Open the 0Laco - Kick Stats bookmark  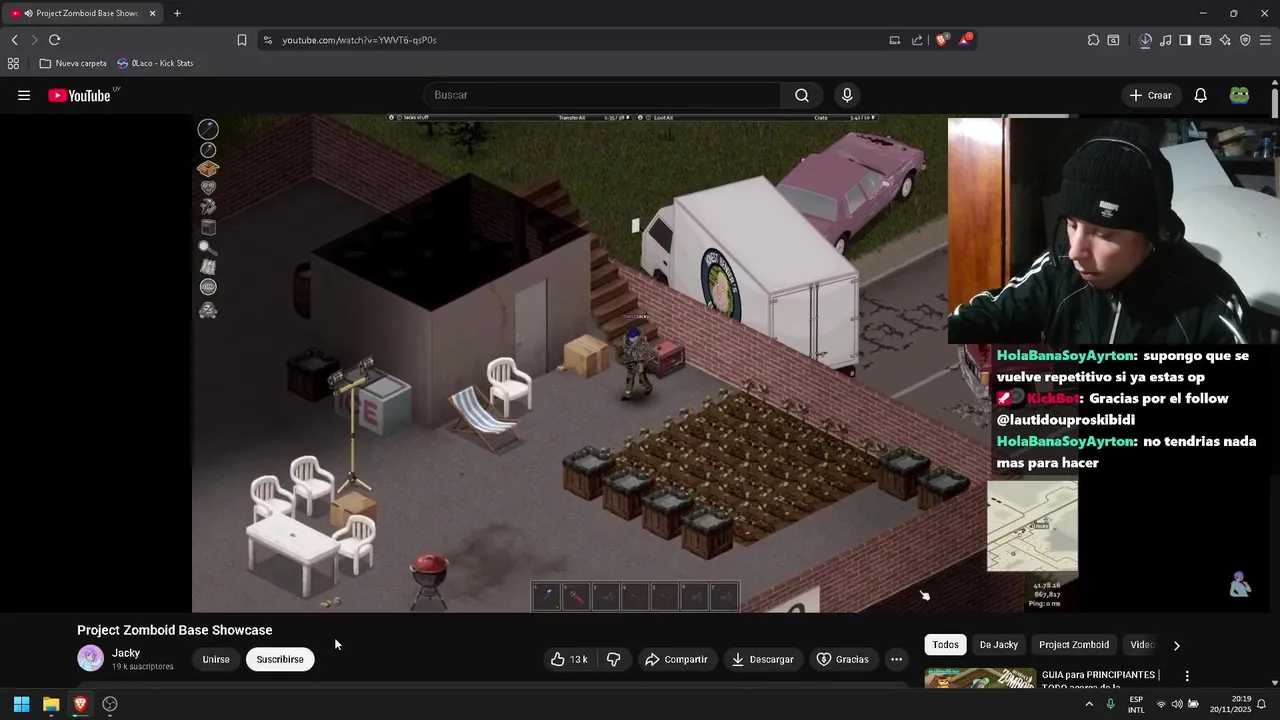pyautogui.click(x=155, y=63)
